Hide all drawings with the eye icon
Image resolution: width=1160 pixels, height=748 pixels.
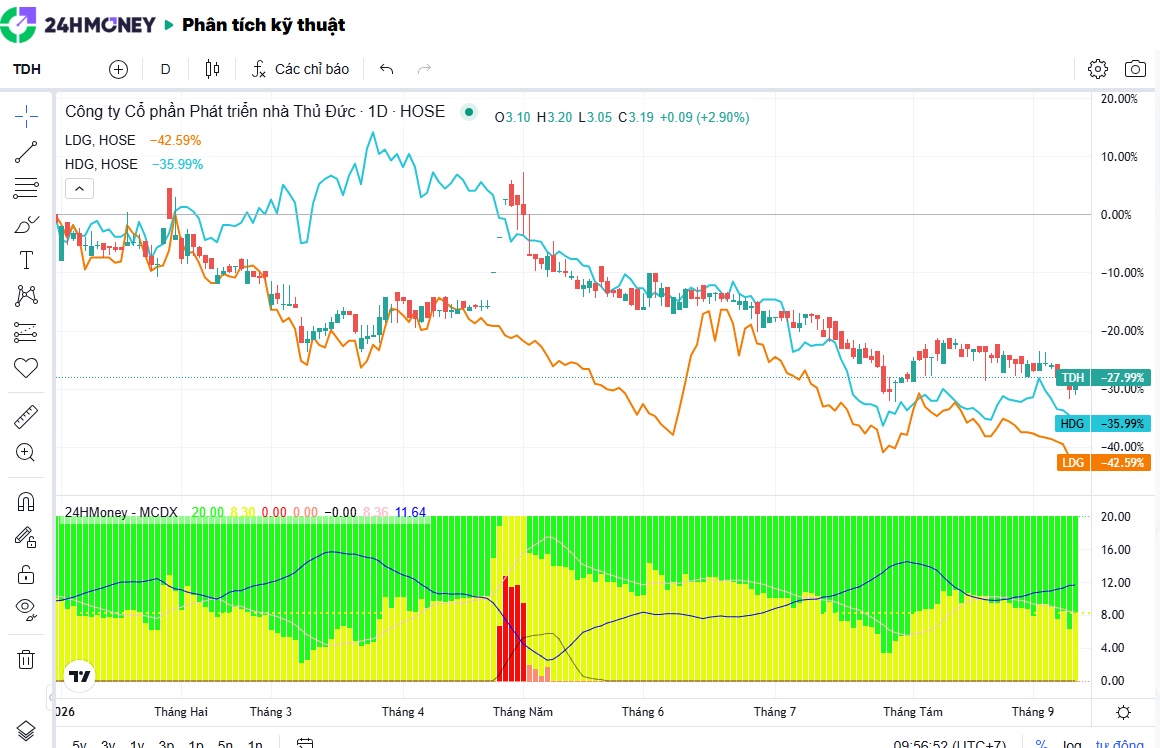(26, 610)
